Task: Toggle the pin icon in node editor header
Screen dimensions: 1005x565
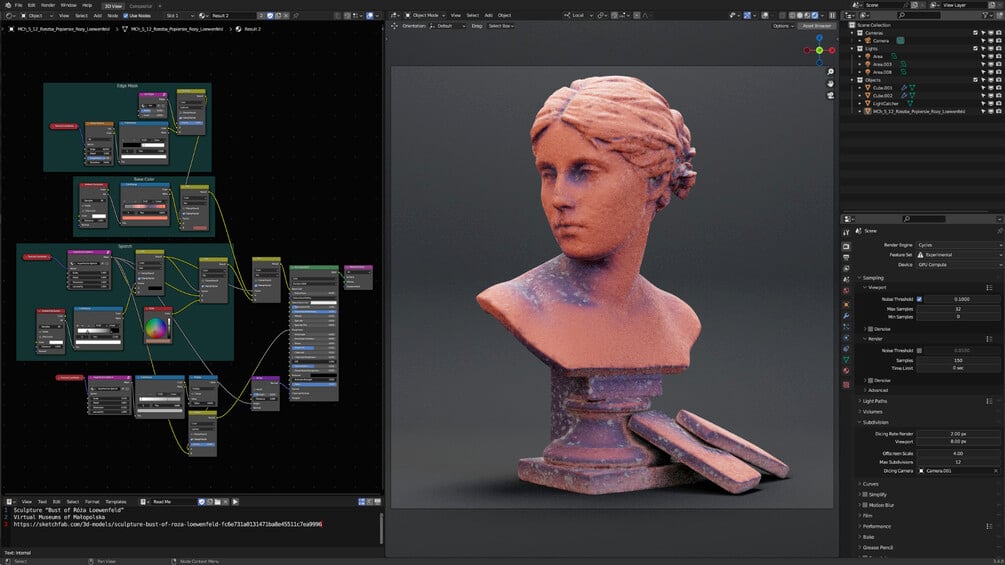Action: (x=295, y=15)
